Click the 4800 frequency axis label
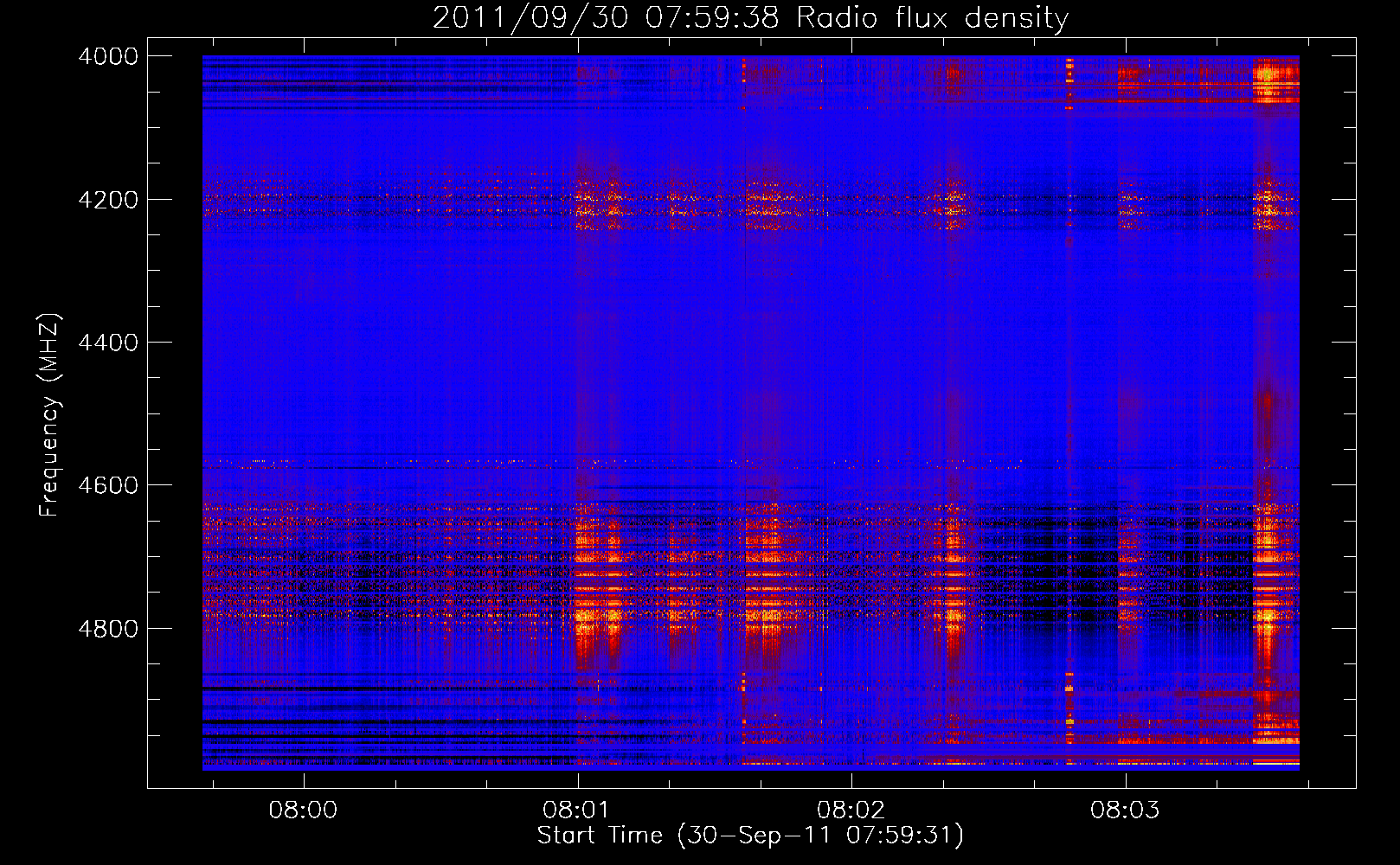This screenshot has width=1400, height=865. click(108, 629)
